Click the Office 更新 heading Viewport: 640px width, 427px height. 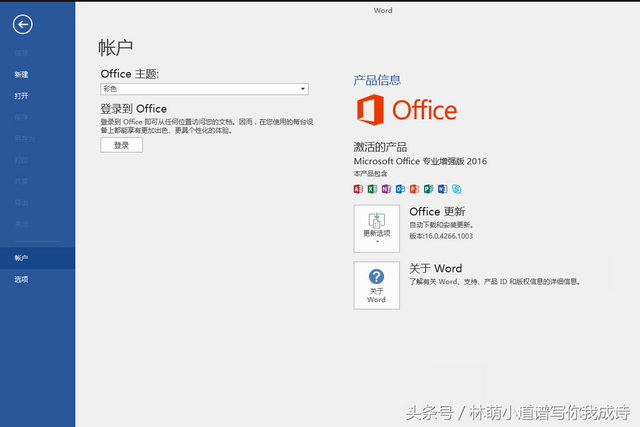click(437, 211)
